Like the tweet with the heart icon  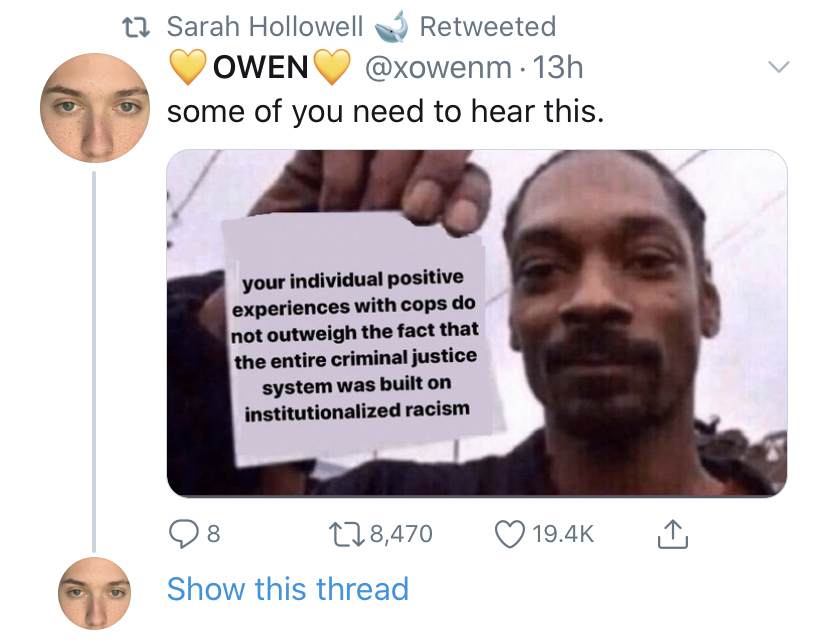[509, 534]
